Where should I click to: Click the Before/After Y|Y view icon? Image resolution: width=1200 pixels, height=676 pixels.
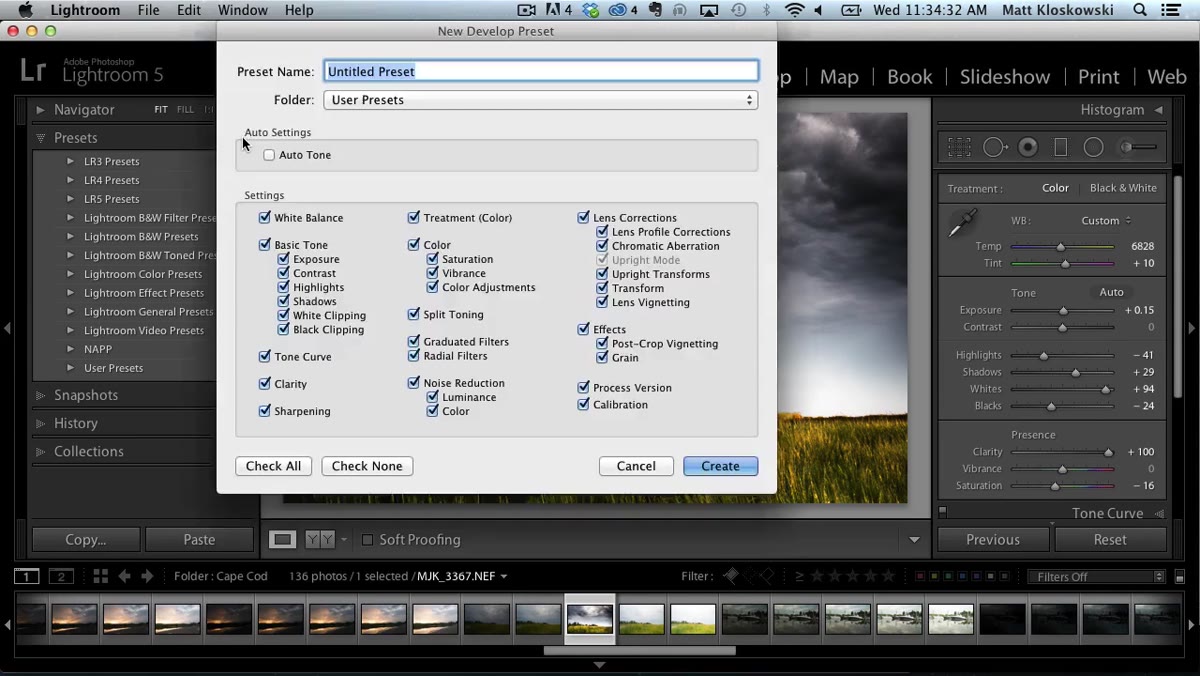(x=320, y=539)
